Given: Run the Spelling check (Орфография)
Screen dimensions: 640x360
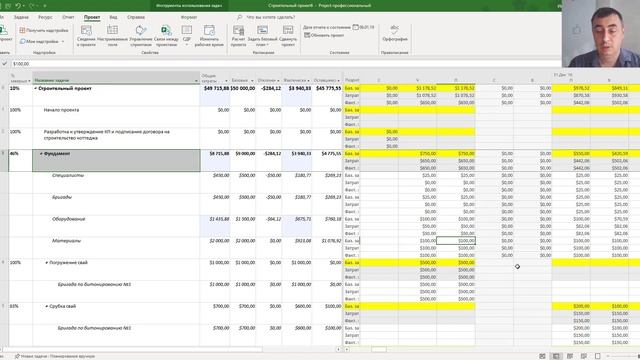Looking at the screenshot, I should point(395,33).
